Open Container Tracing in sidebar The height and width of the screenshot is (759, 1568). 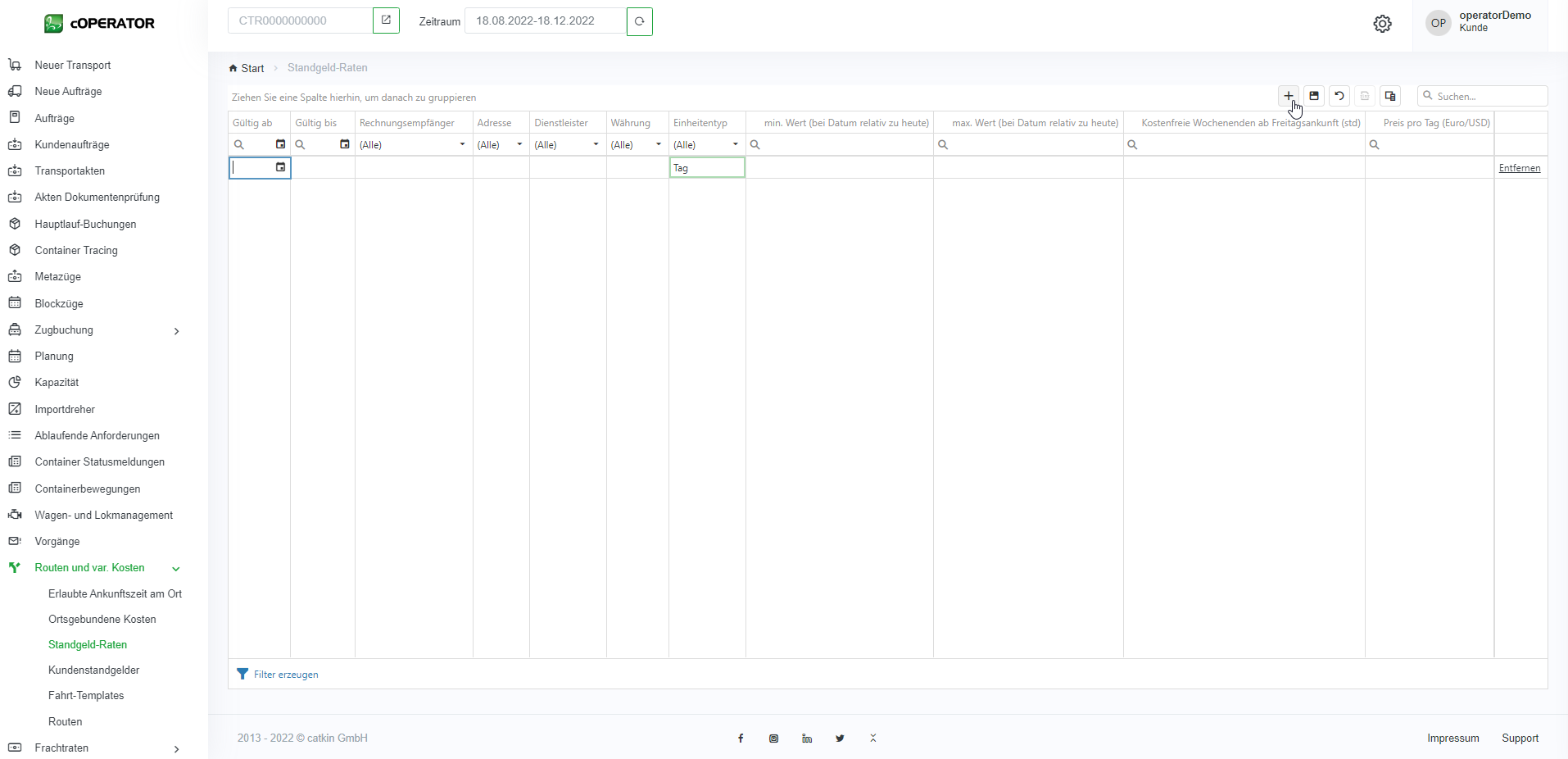[76, 251]
